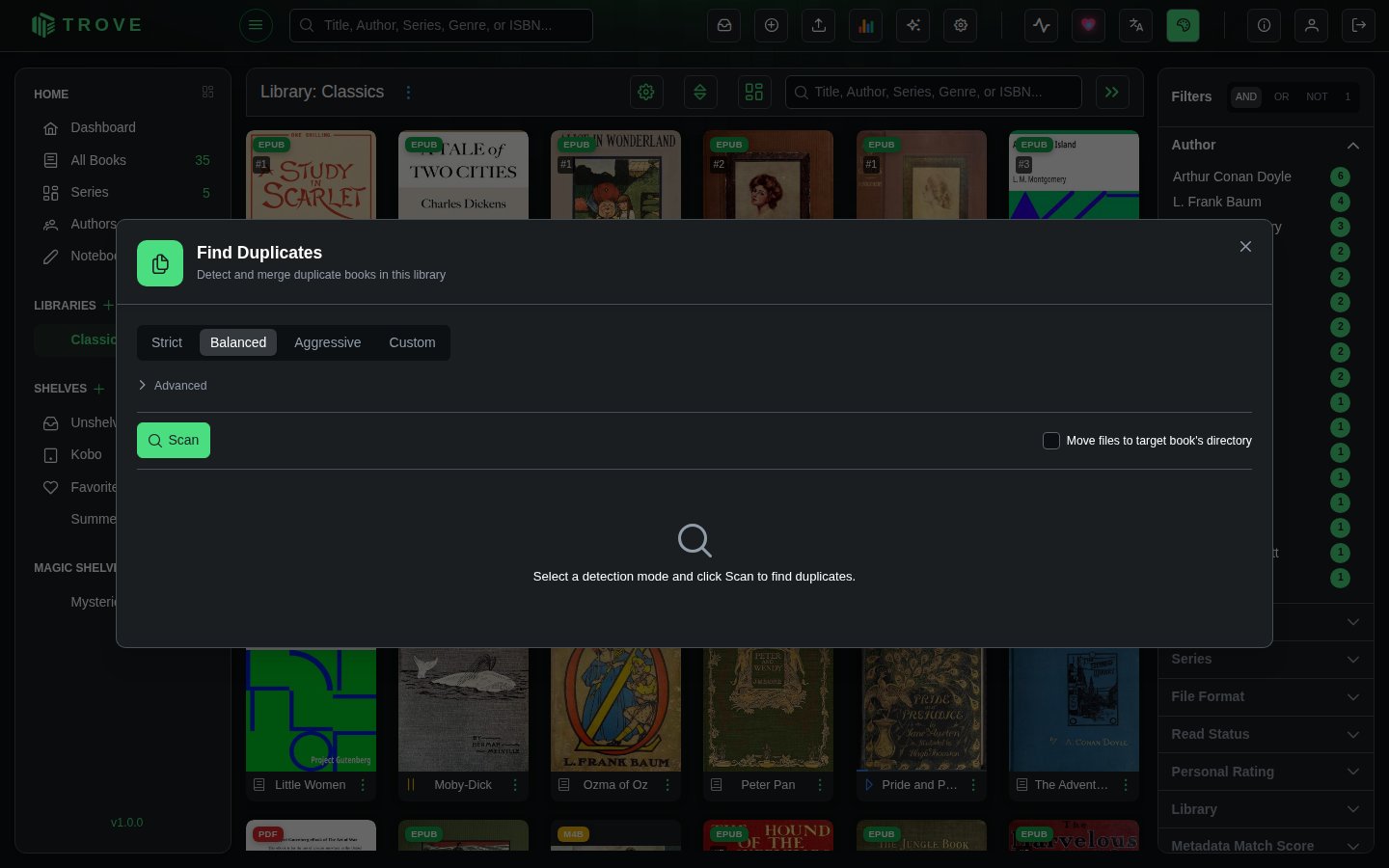
Task: Toggle the sidebar hamburger menu button
Action: [x=256, y=25]
